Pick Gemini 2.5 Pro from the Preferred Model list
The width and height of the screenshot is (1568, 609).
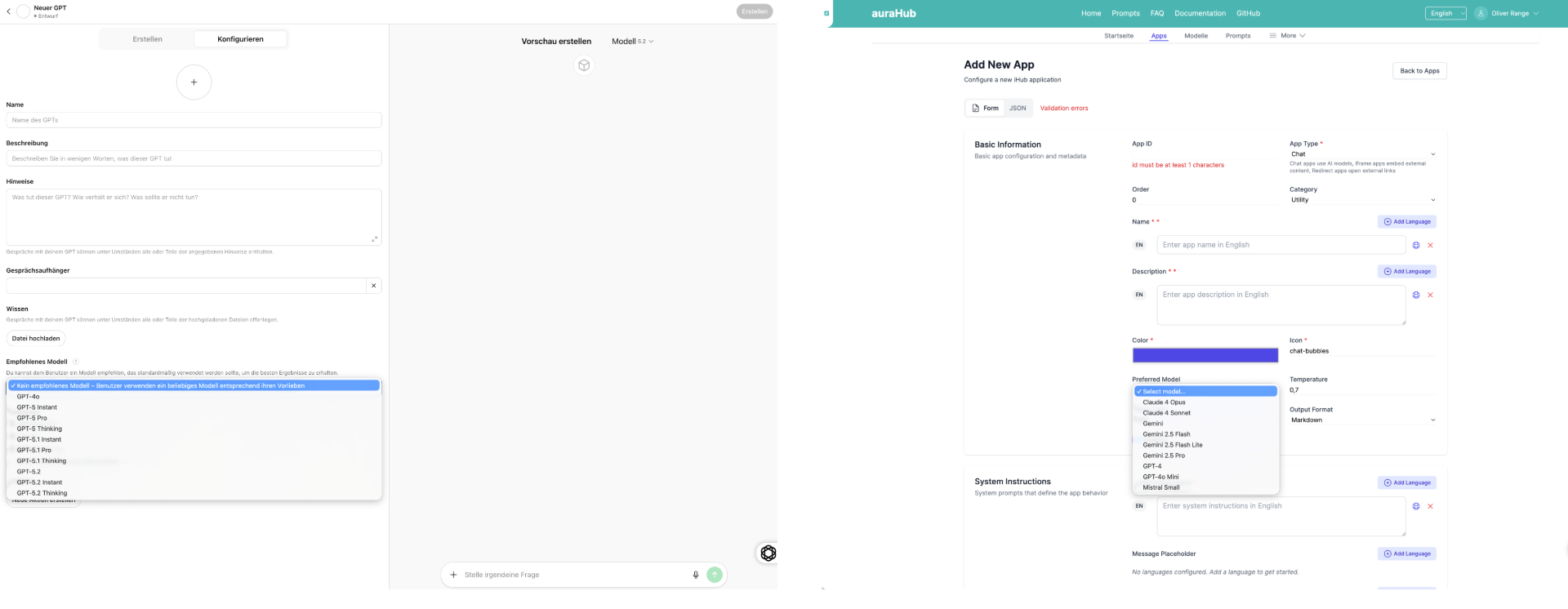click(x=1205, y=456)
